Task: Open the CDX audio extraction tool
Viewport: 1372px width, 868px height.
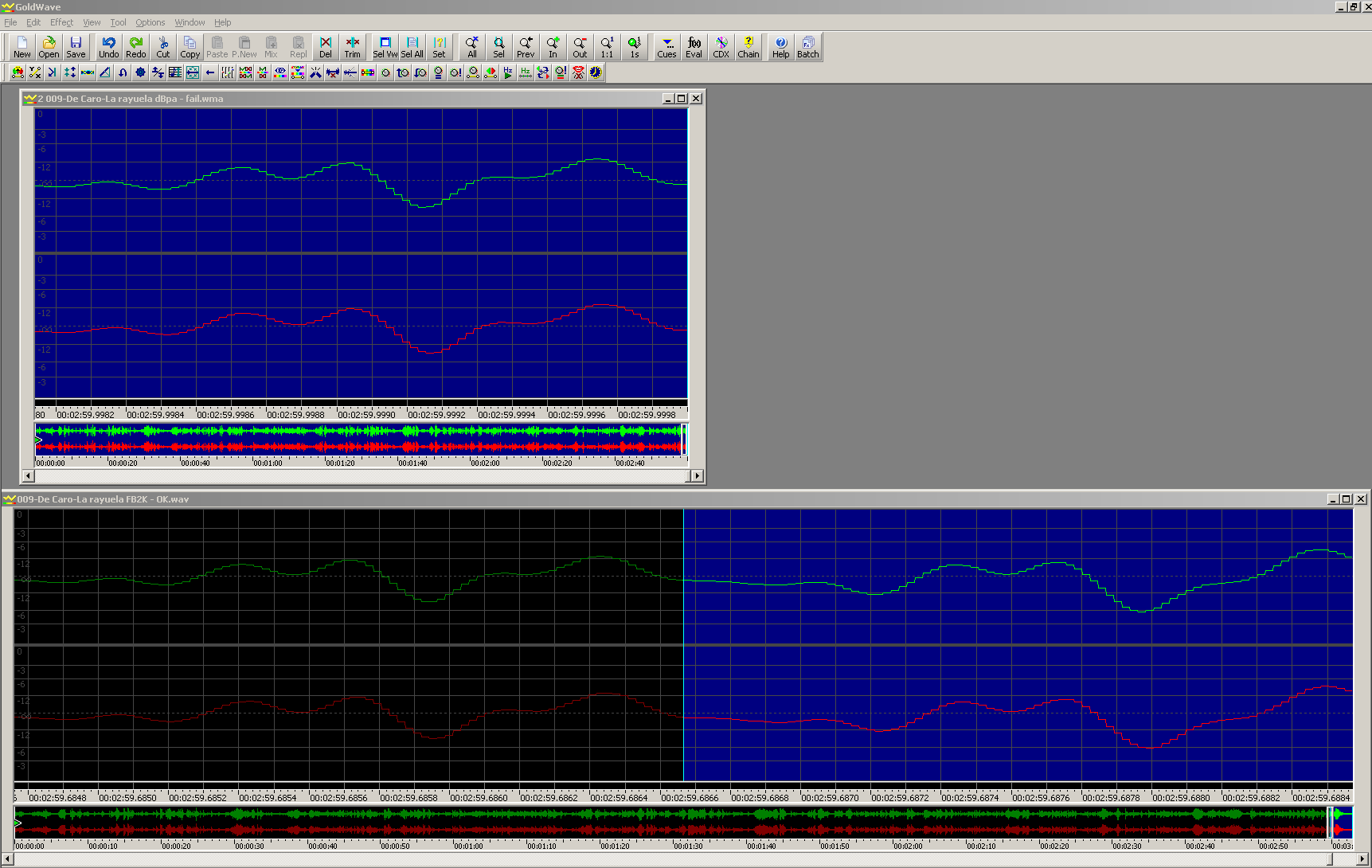Action: point(721,47)
